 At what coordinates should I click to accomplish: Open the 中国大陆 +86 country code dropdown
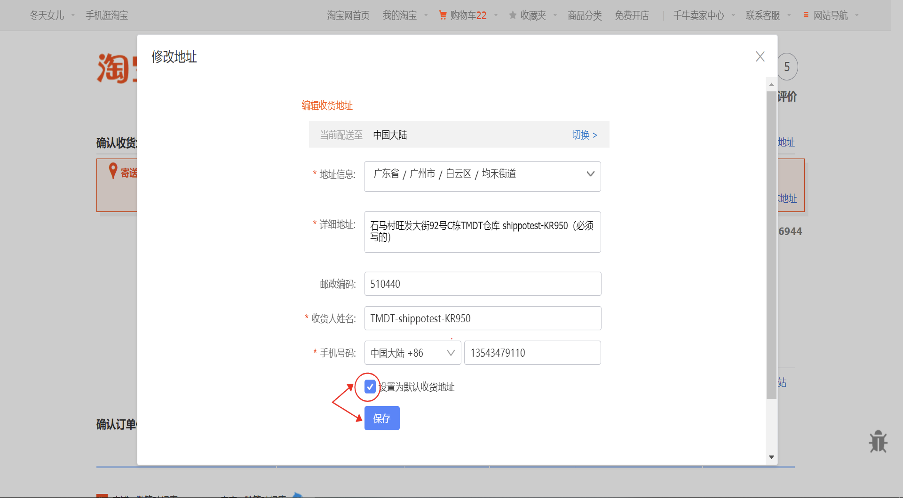412,353
